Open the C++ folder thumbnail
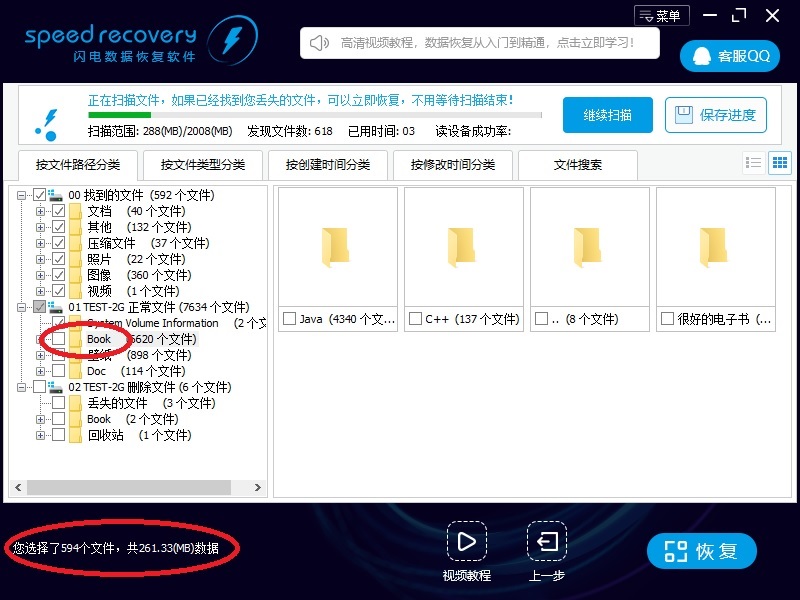The width and height of the screenshot is (800, 600). 462,245
